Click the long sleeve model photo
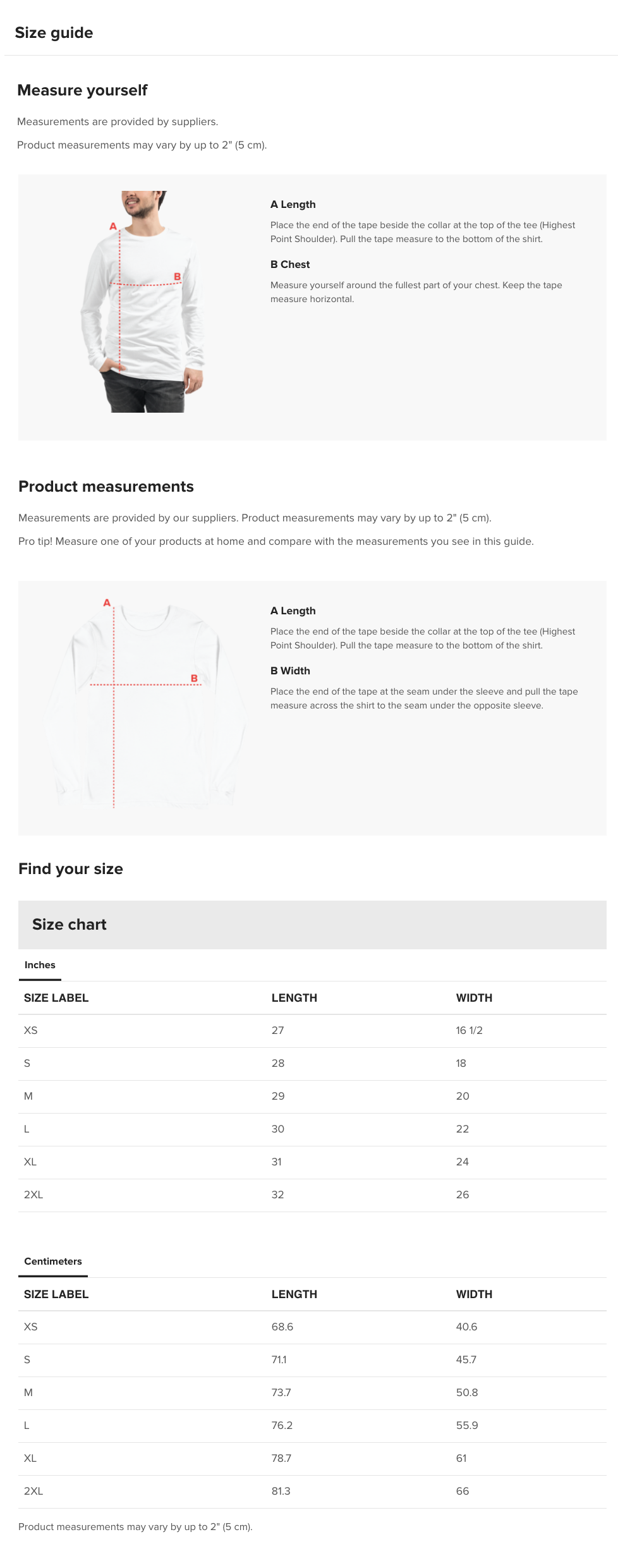This screenshot has width=618, height=1568. (x=143, y=301)
